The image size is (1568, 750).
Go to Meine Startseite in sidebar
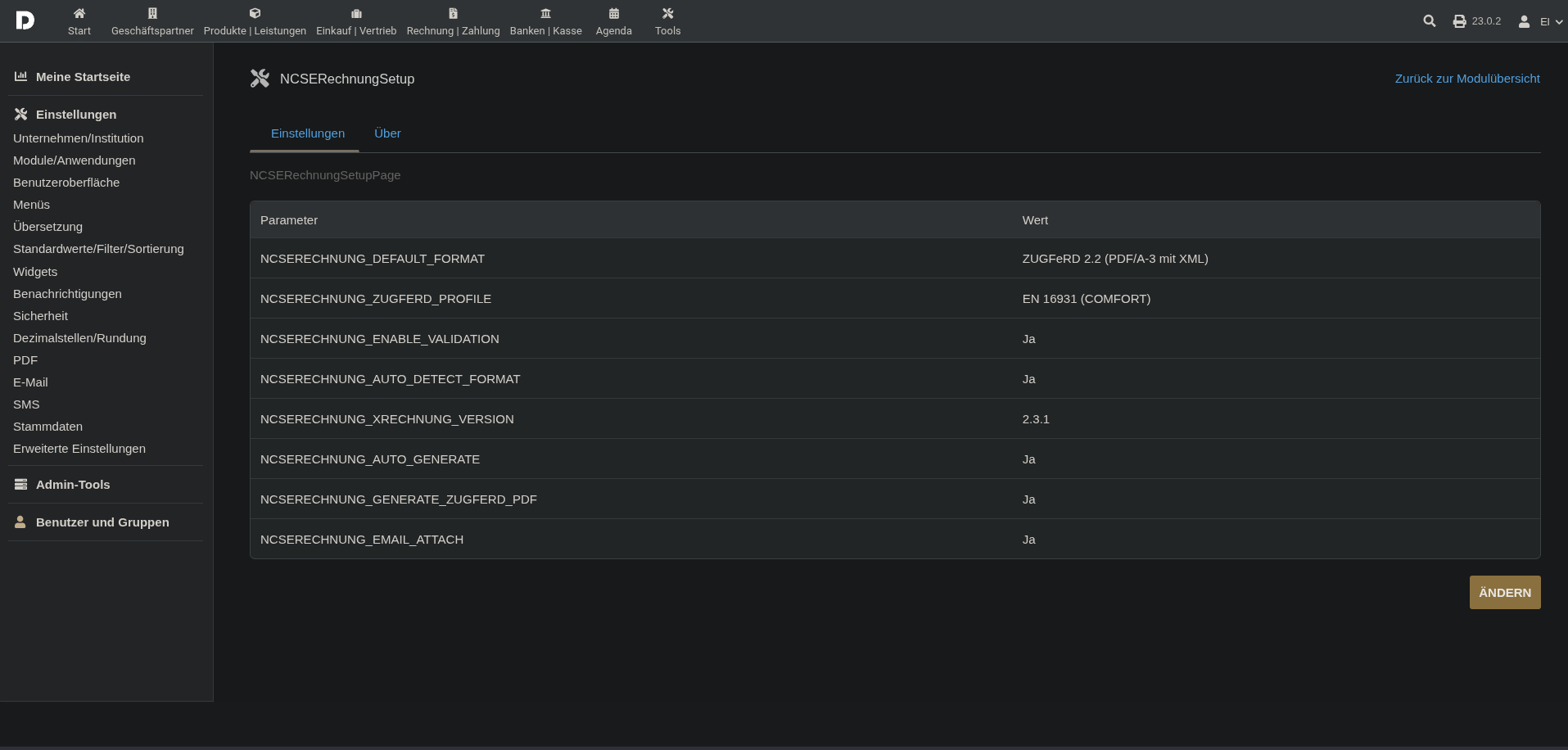click(83, 77)
